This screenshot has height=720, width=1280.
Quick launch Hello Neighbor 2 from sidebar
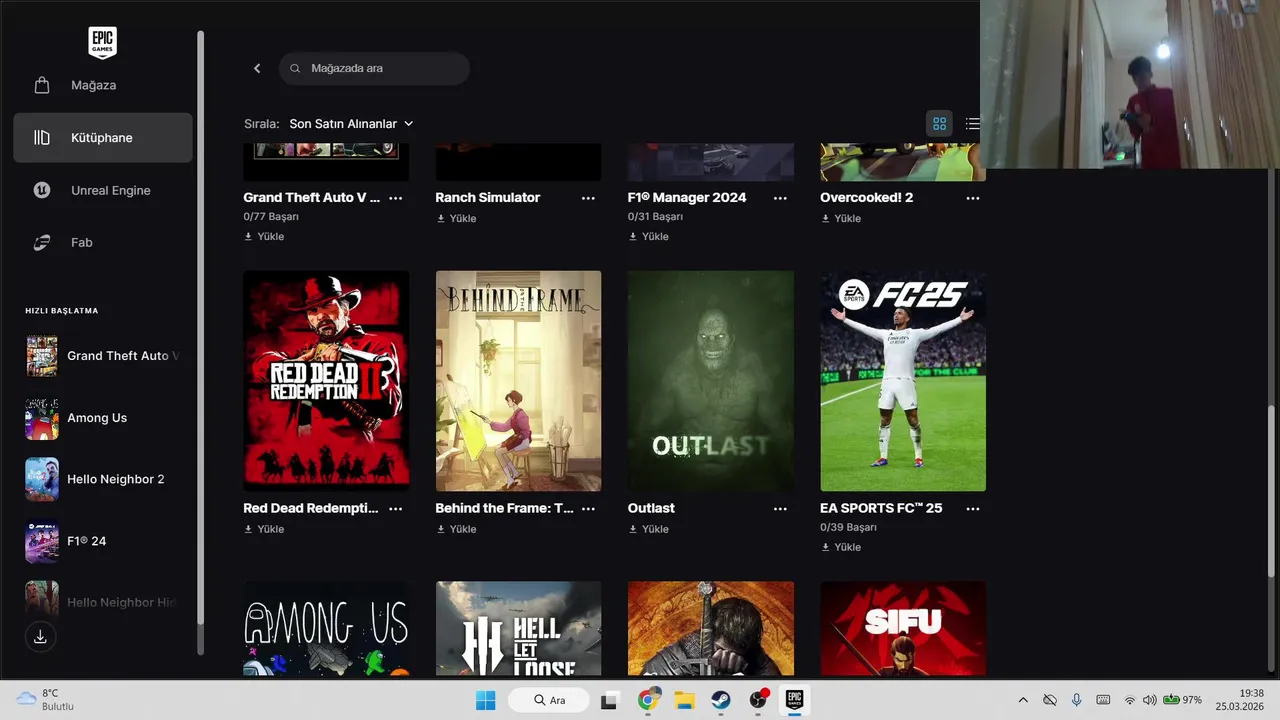[x=103, y=479]
